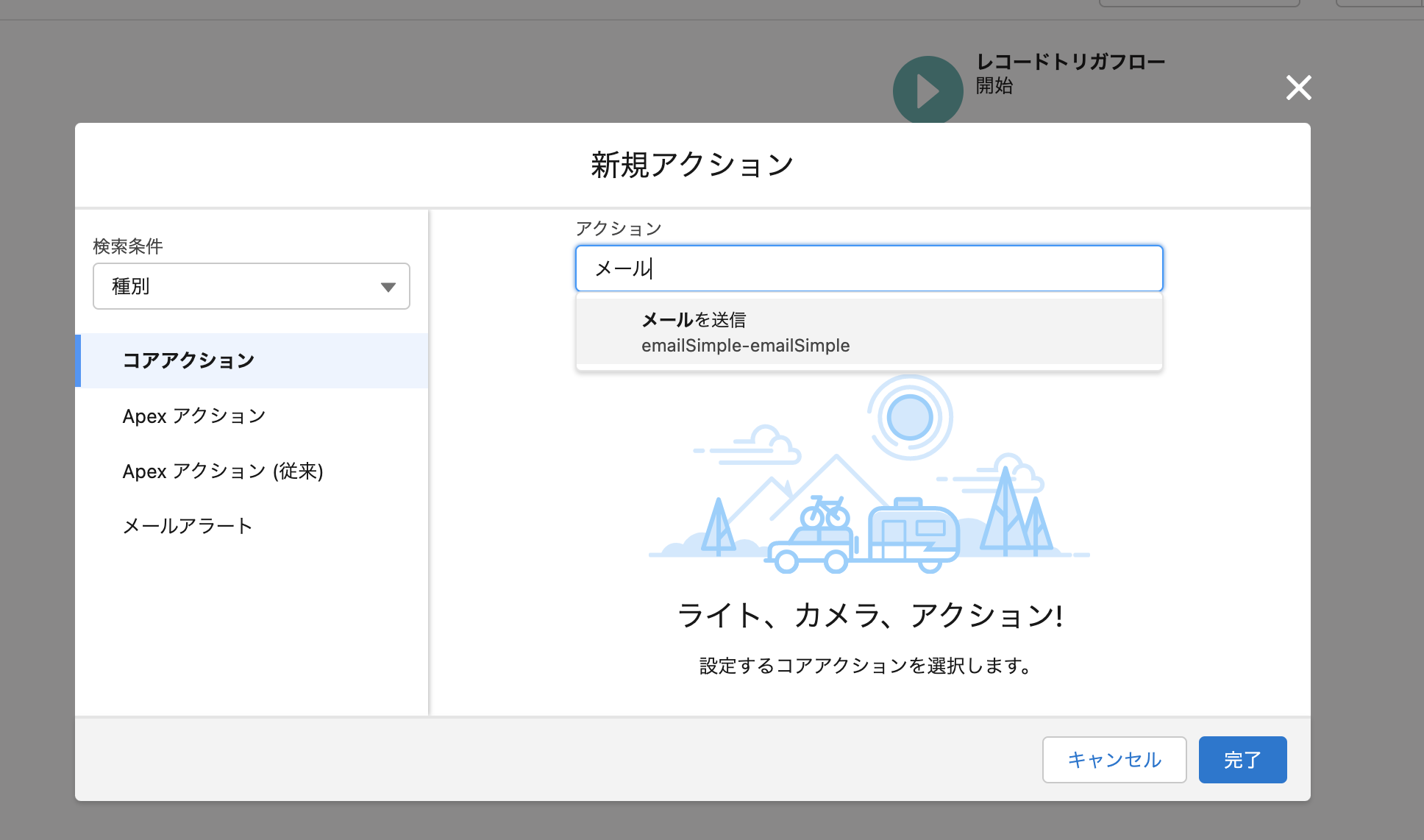
Task: Click the close X icon on the dialog
Action: pyautogui.click(x=1299, y=88)
